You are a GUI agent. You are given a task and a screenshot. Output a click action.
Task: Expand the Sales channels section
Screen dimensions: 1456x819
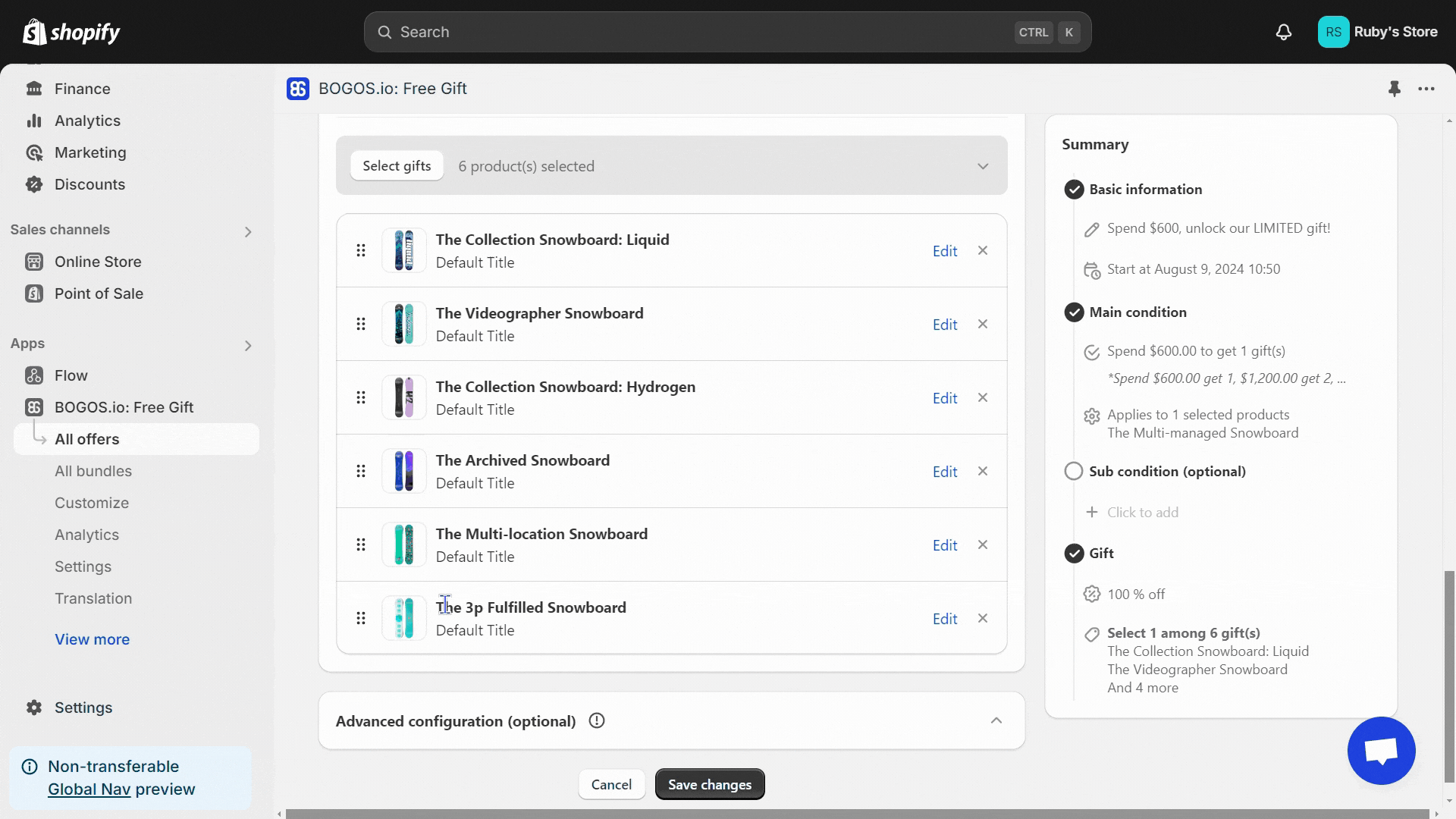[247, 231]
